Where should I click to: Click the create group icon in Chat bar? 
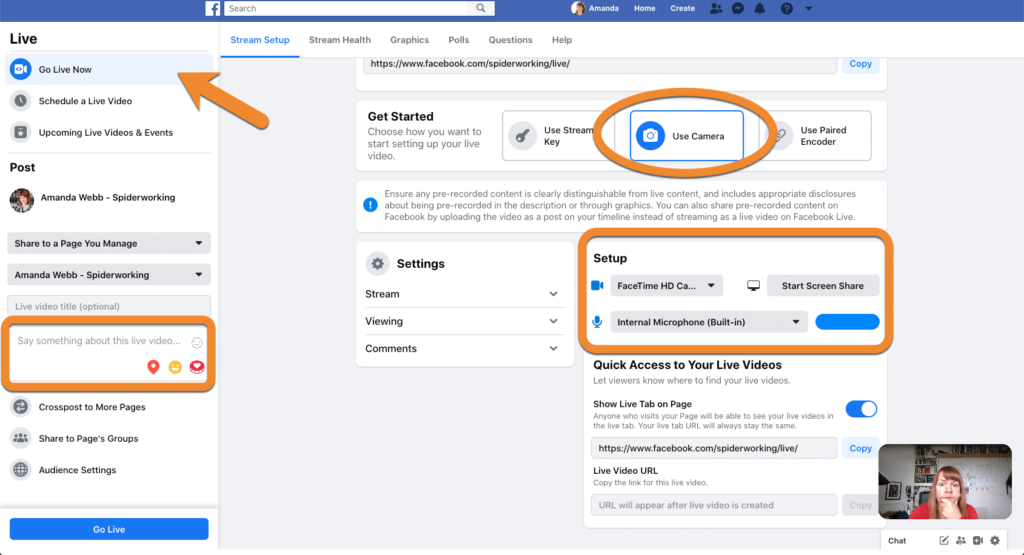click(961, 540)
